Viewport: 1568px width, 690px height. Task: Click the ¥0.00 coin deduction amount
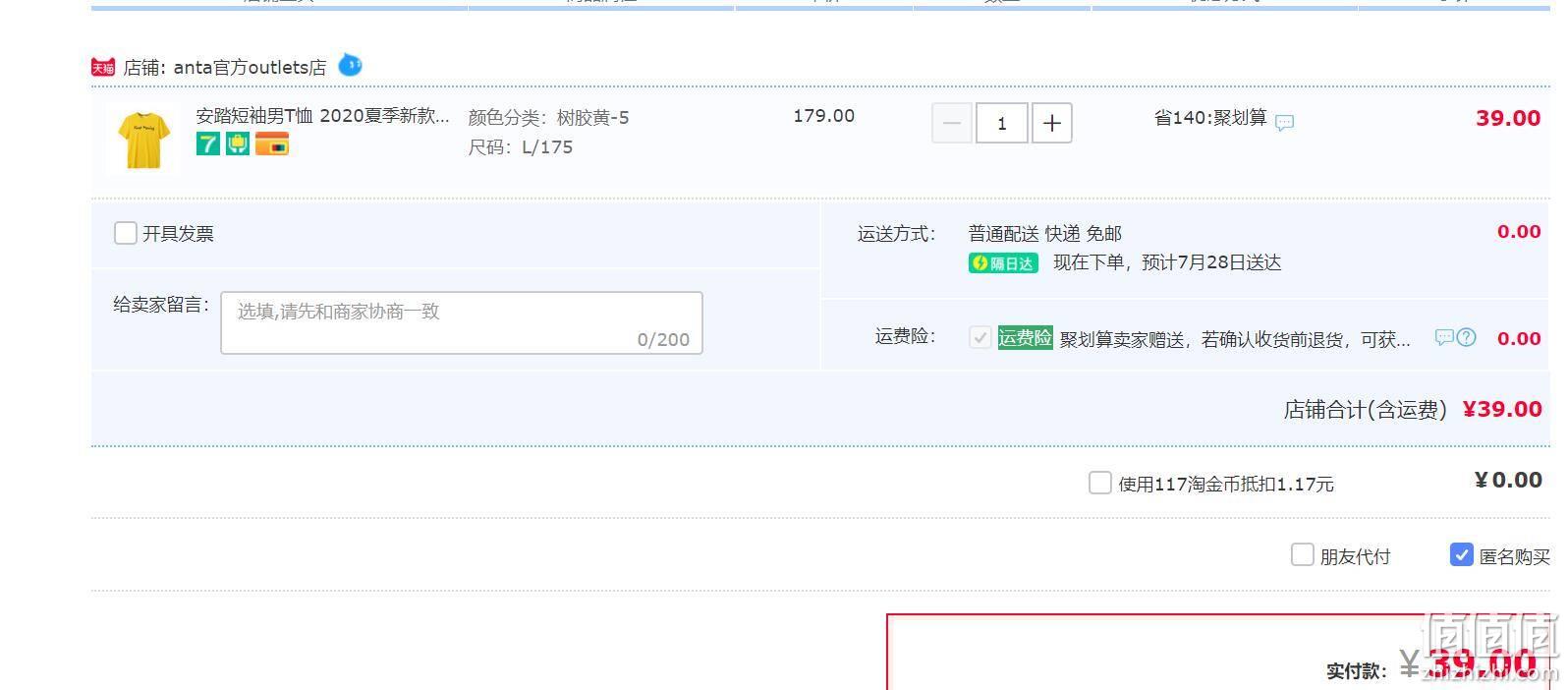coord(1508,480)
